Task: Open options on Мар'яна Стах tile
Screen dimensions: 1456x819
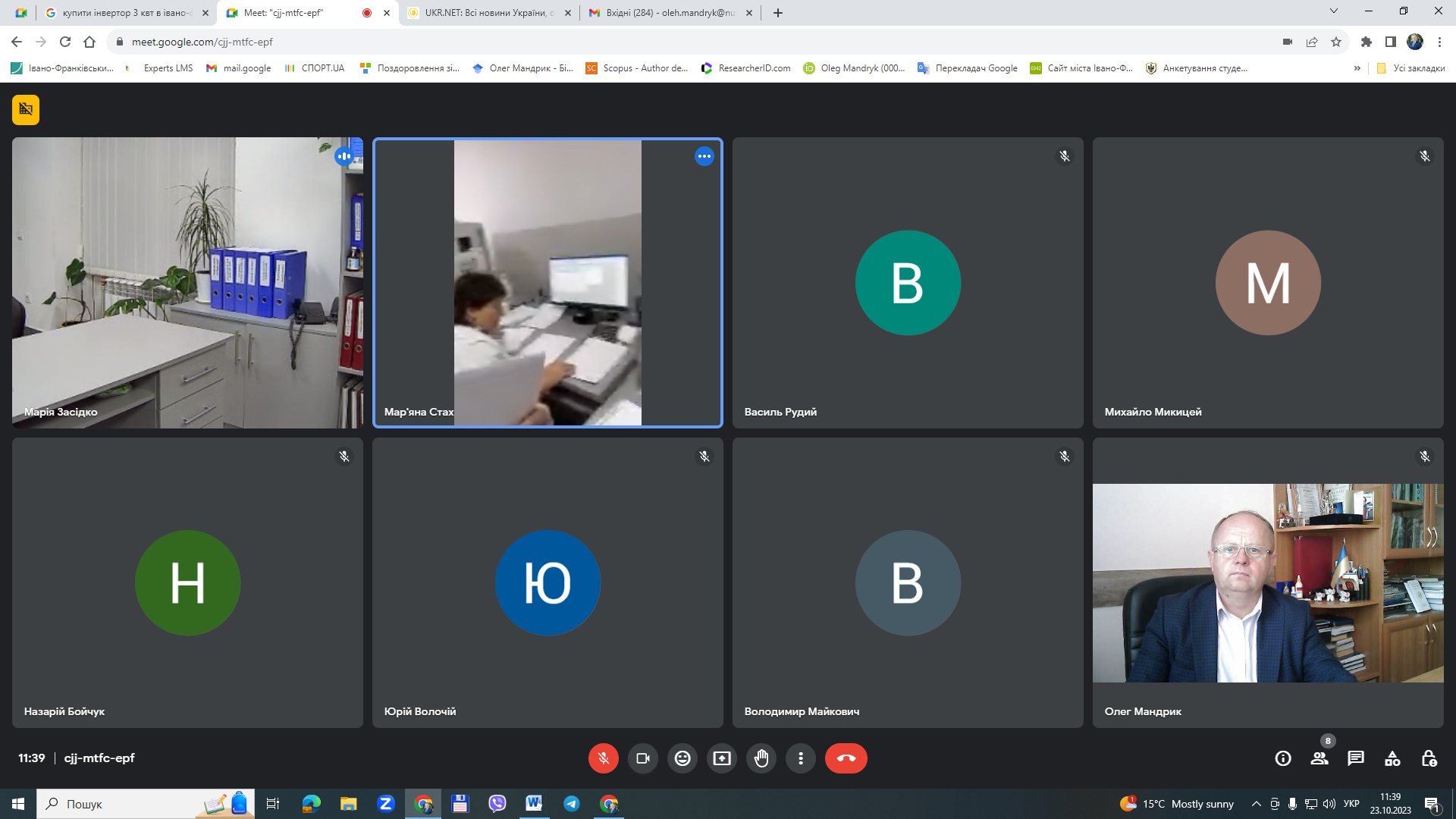Action: 704,156
